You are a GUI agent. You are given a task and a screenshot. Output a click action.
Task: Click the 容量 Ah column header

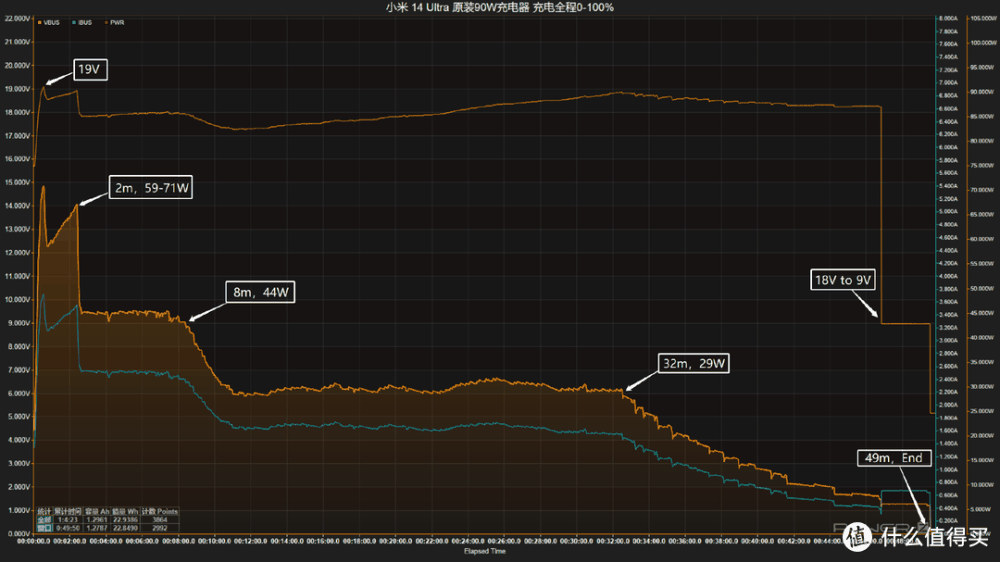[99, 510]
